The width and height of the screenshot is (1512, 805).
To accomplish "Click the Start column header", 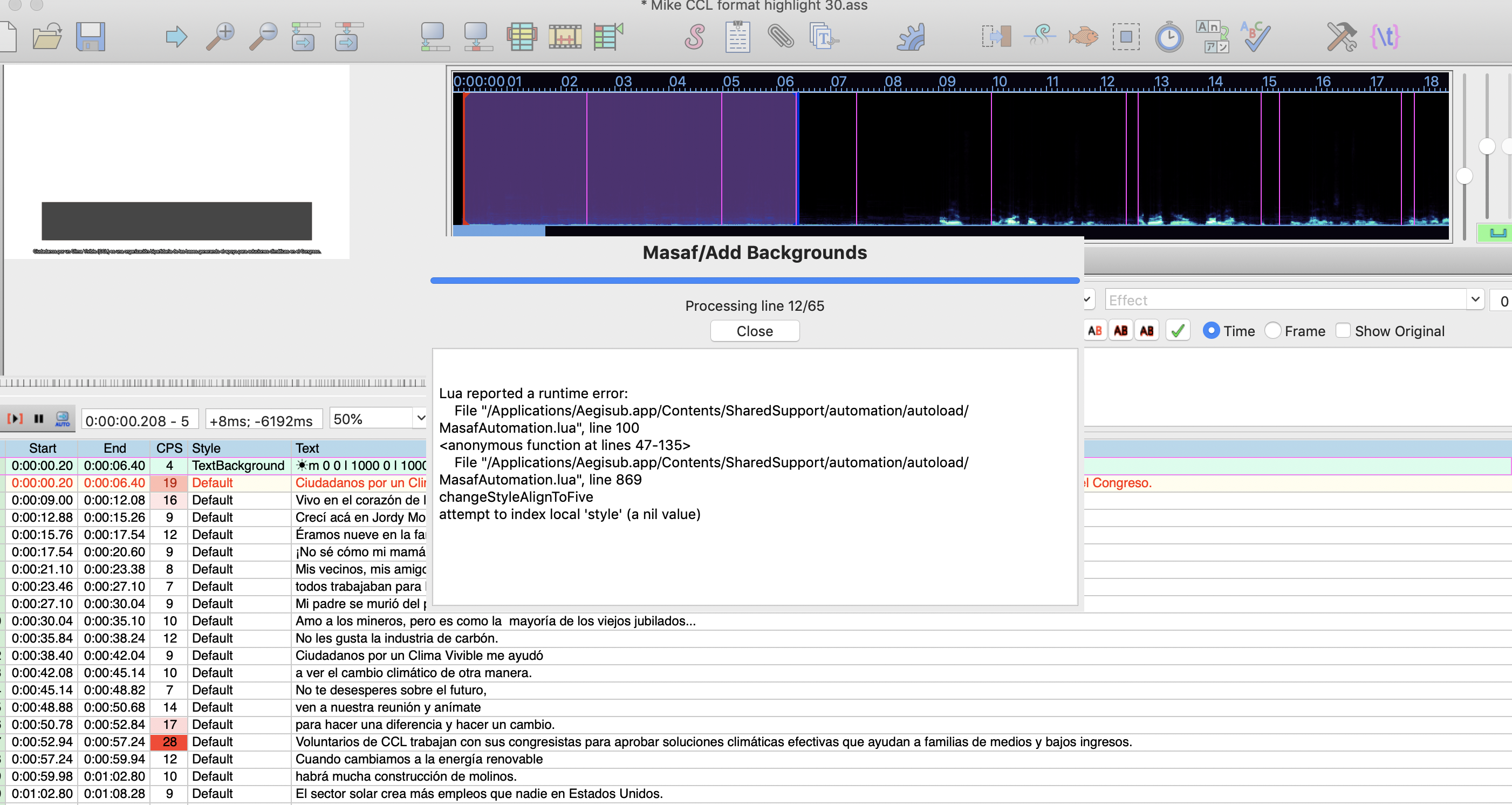I will tap(42, 448).
